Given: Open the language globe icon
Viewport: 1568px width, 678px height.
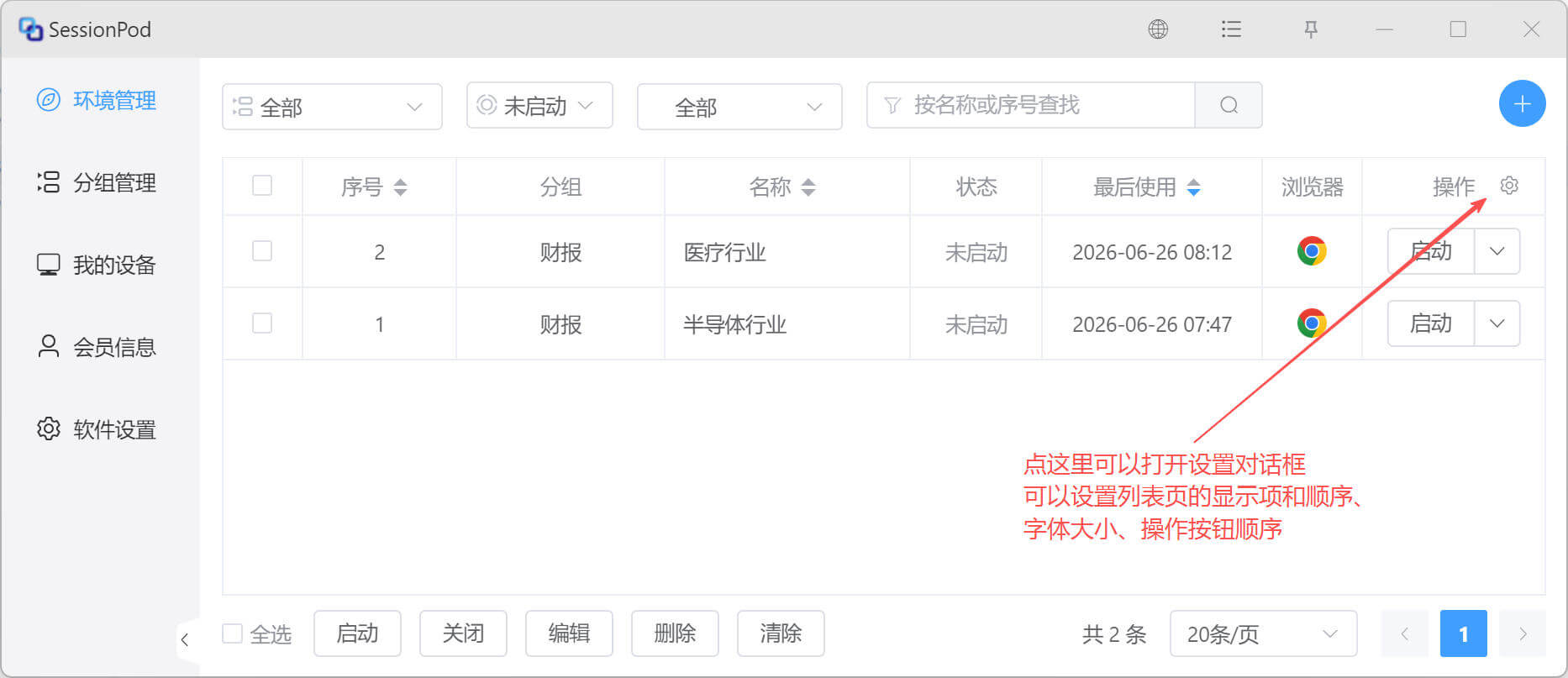Looking at the screenshot, I should 1158,29.
